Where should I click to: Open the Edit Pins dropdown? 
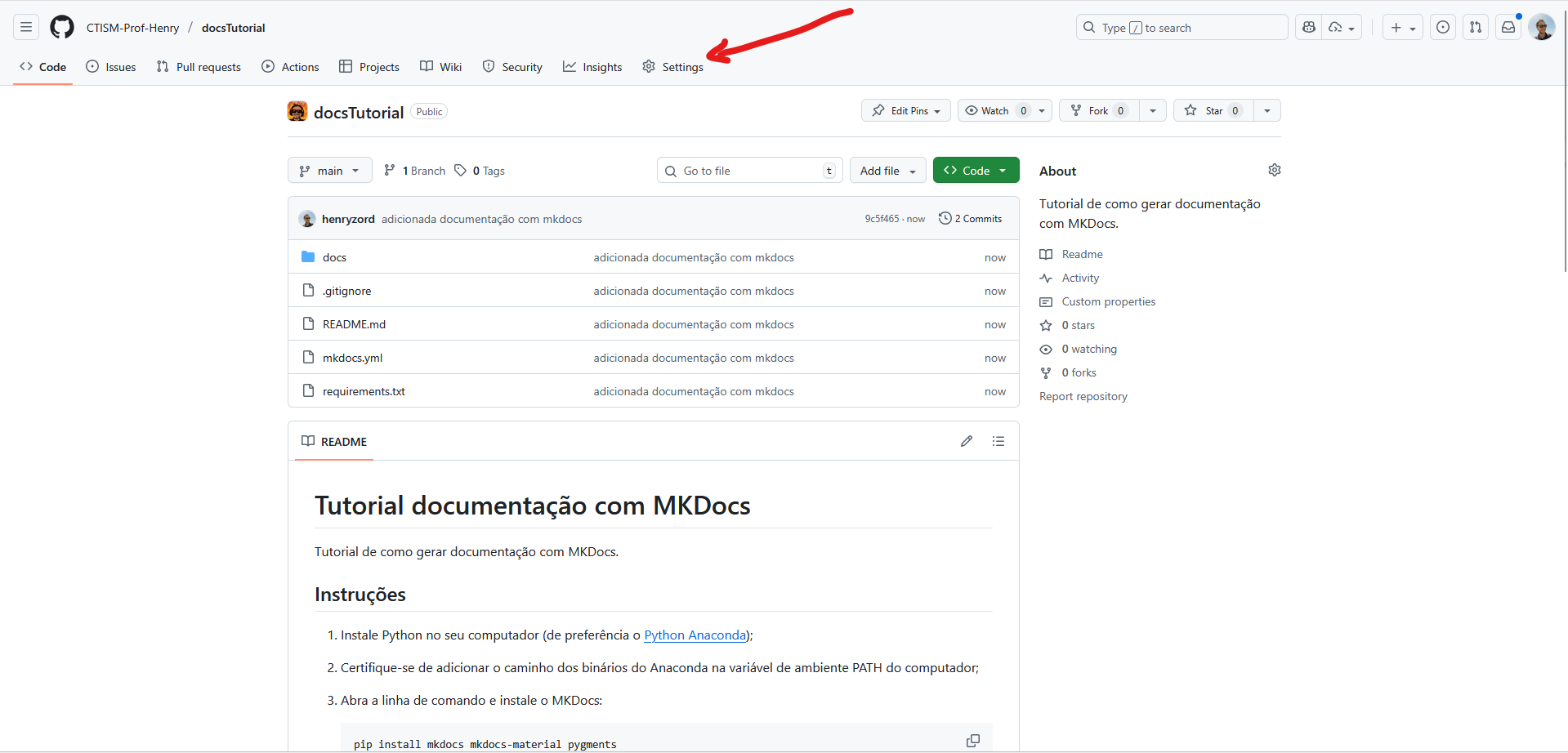[x=905, y=110]
